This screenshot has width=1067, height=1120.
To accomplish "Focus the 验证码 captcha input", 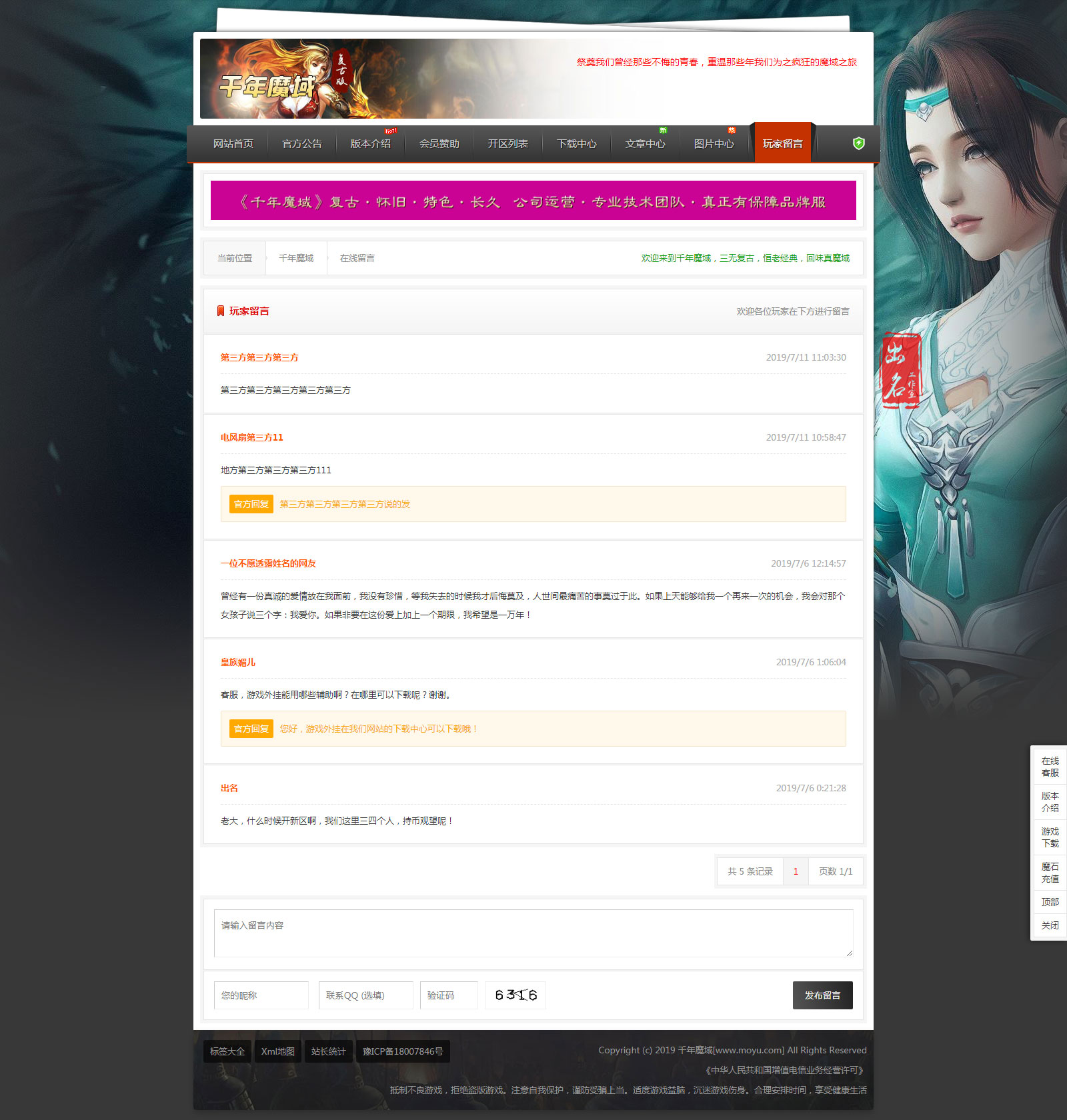I will coord(449,995).
